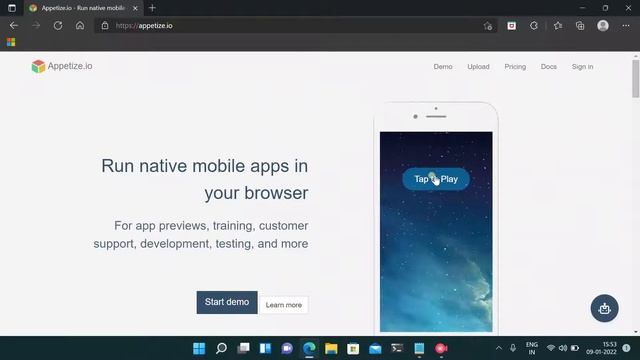Open the Demo navigation link

point(443,67)
